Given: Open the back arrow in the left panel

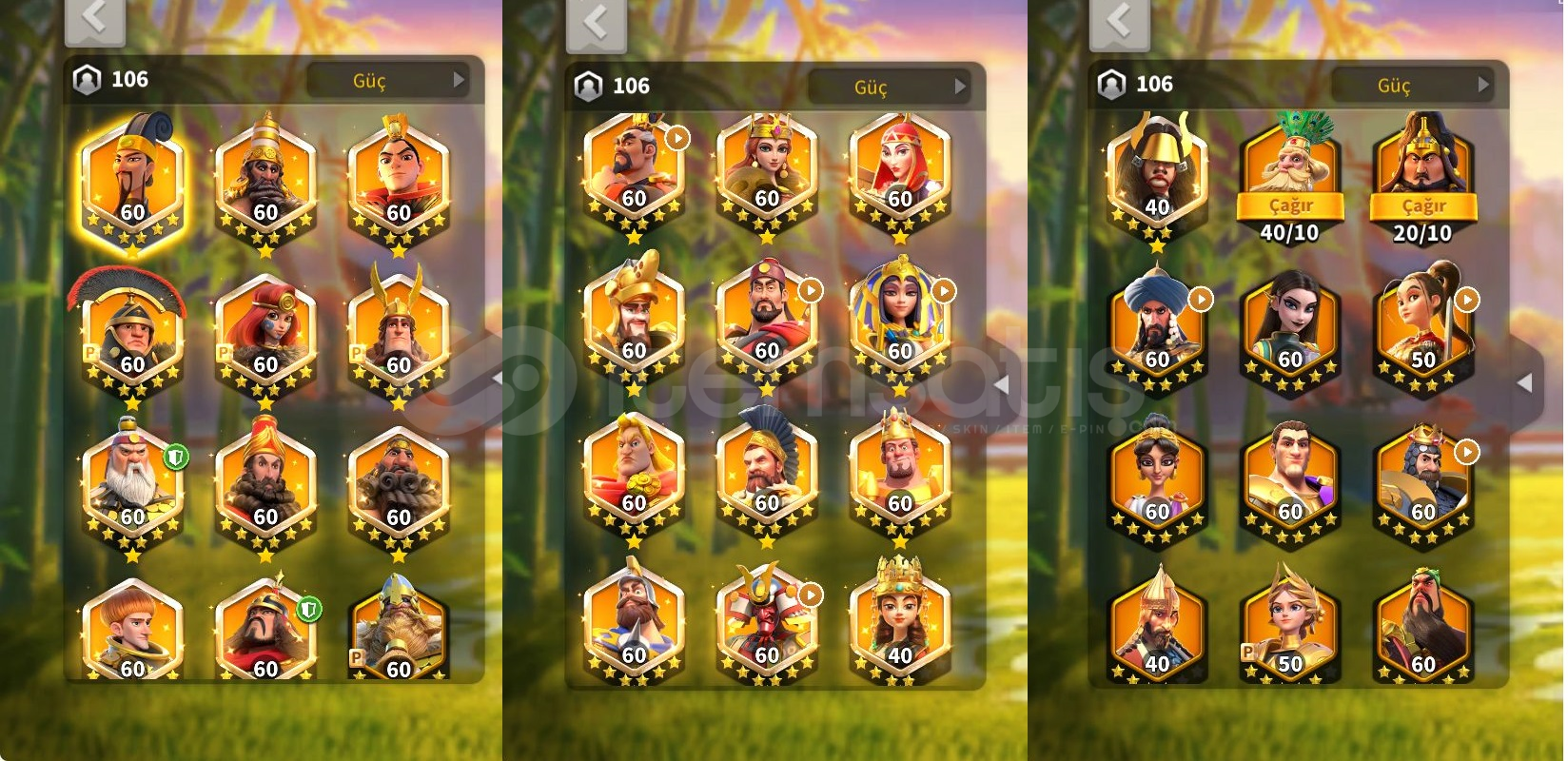Looking at the screenshot, I should click(x=94, y=19).
